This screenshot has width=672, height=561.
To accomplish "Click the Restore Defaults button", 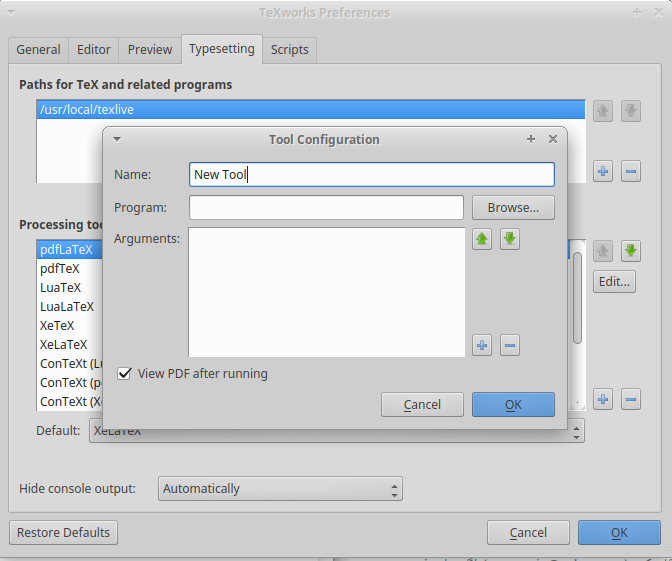I will pos(64,533).
